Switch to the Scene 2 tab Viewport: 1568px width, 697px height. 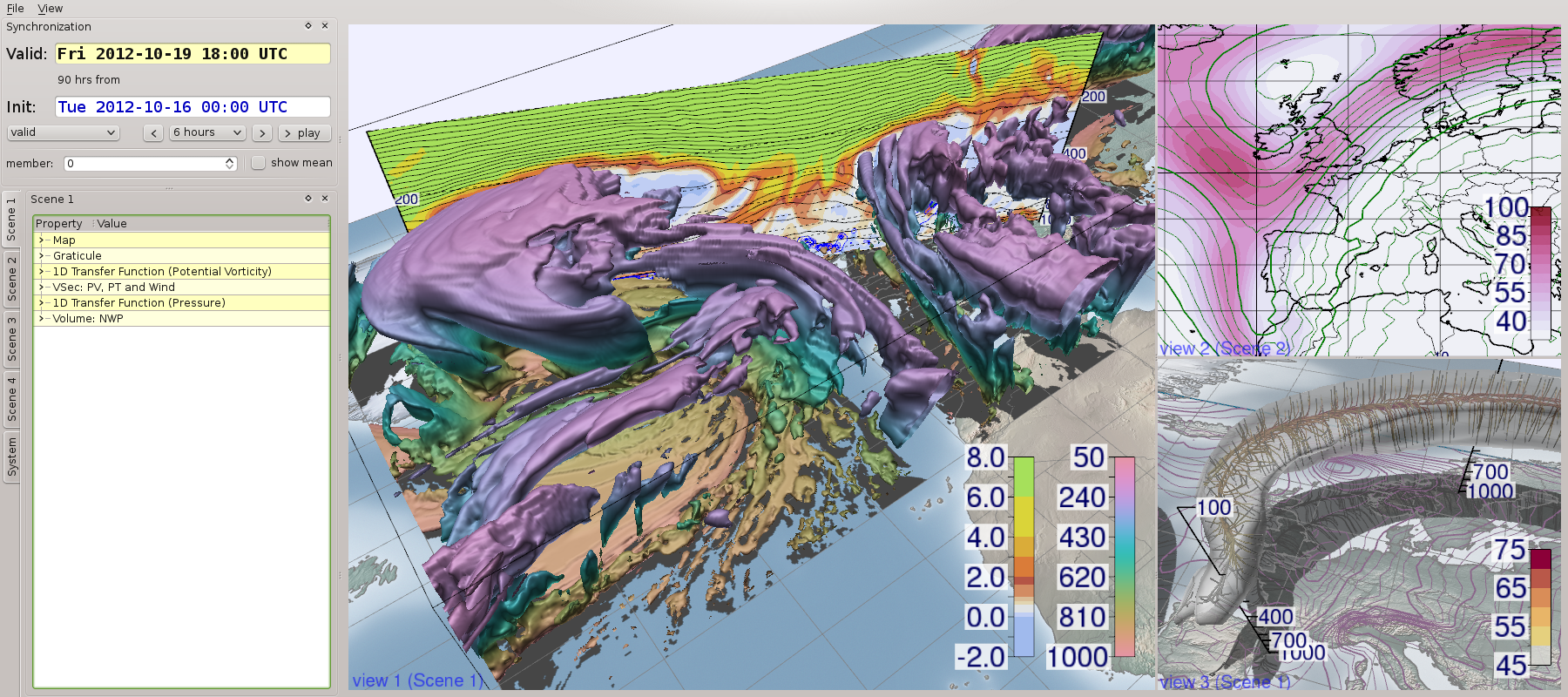click(x=11, y=279)
